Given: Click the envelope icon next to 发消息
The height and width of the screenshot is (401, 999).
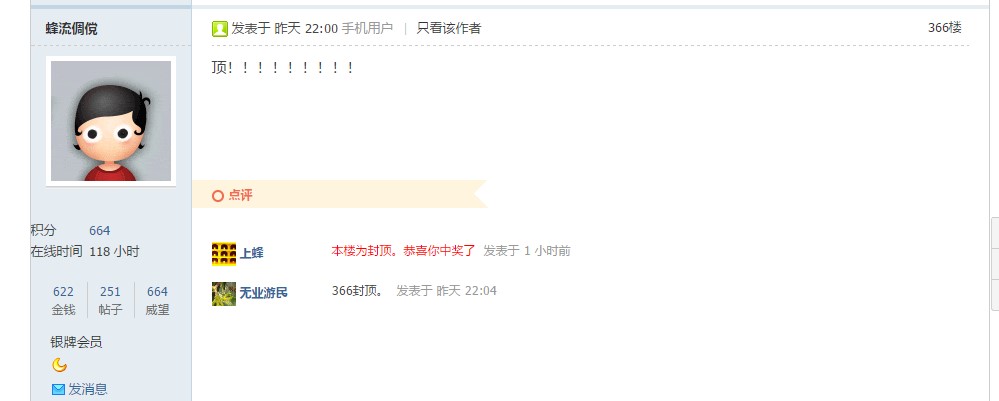Looking at the screenshot, I should coord(58,389).
